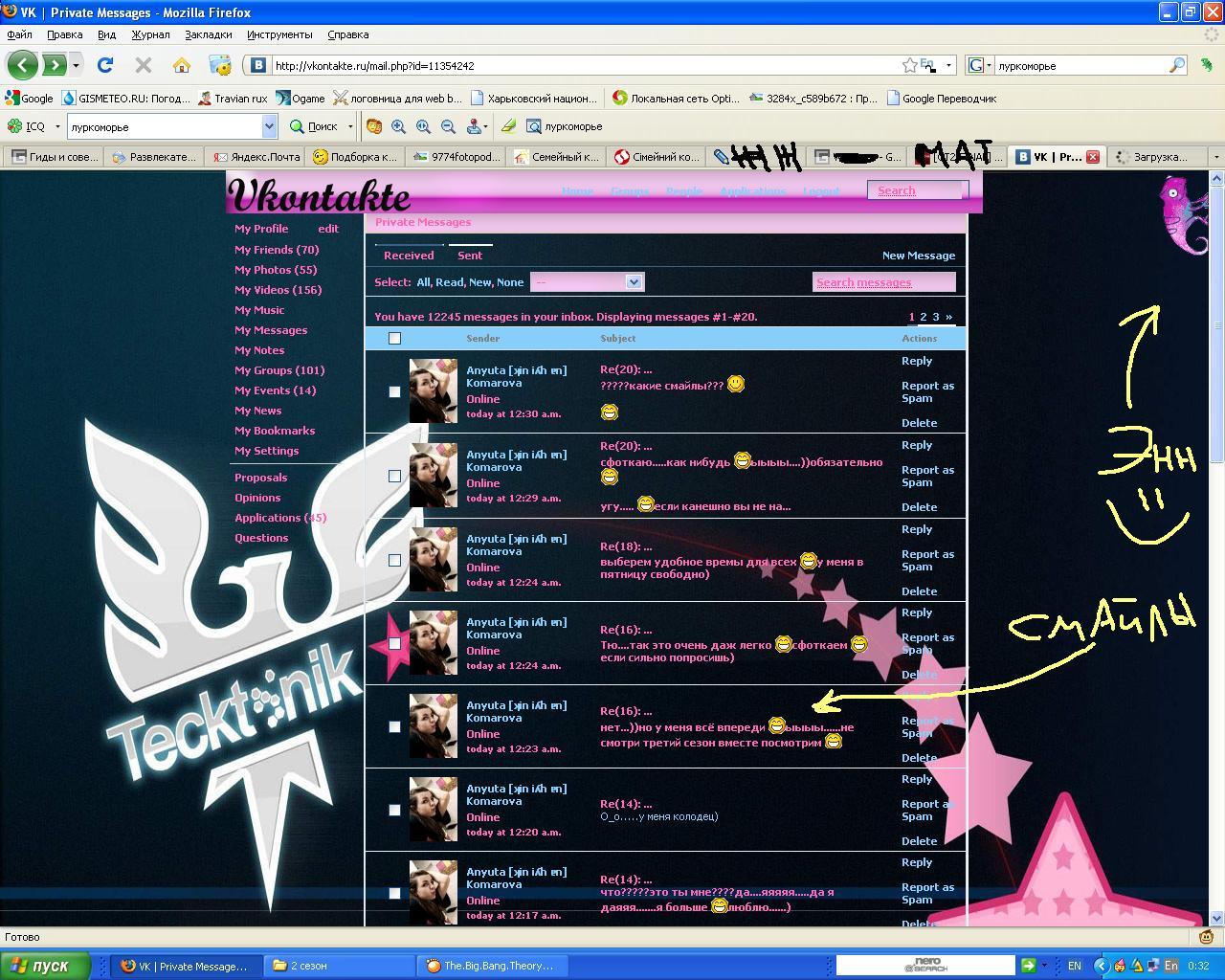1225x980 pixels.
Task: Switch to the Яндекс.Почта tab
Action: click(x=256, y=157)
